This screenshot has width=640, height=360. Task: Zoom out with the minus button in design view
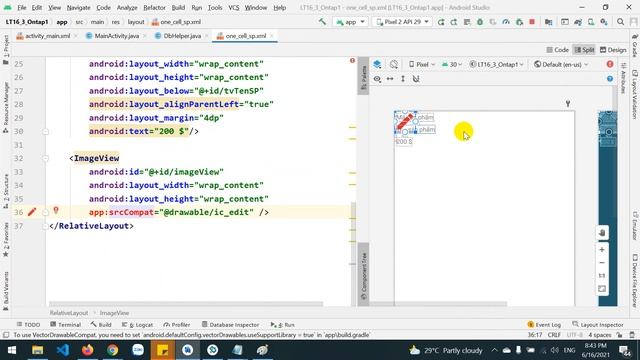tap(602, 263)
